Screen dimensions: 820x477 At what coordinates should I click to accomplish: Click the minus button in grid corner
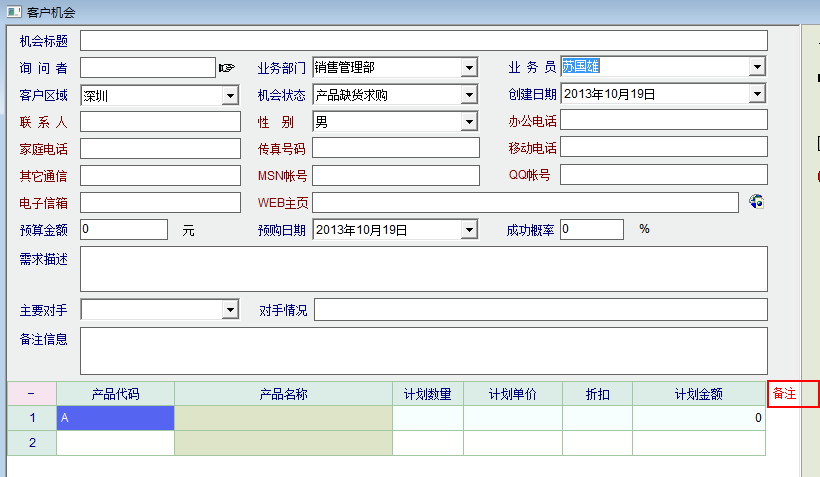coord(31,394)
